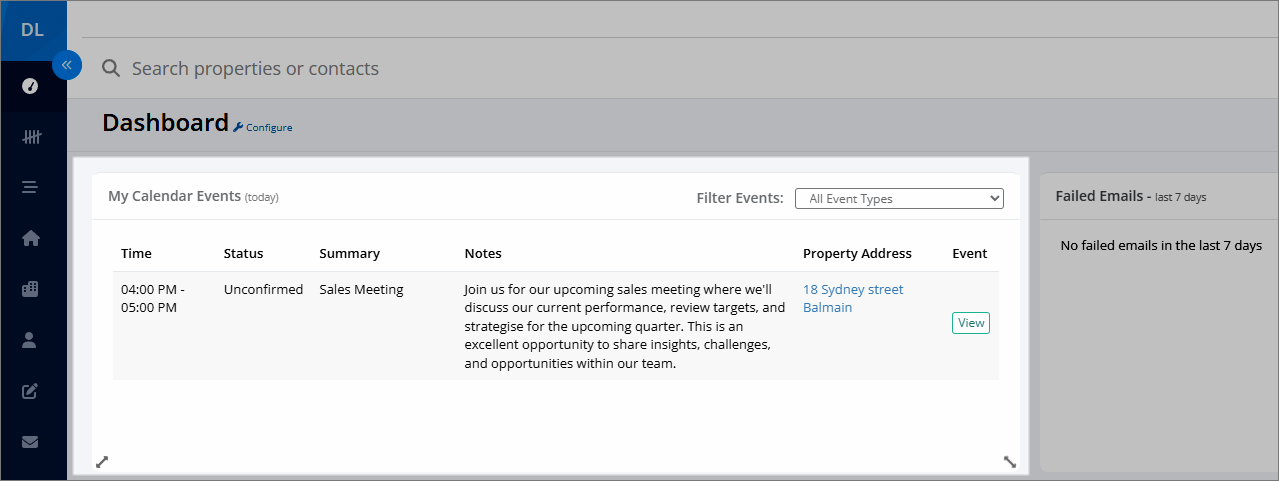This screenshot has height=481, width=1279.
Task: Click the Summary column header
Action: pyautogui.click(x=349, y=253)
